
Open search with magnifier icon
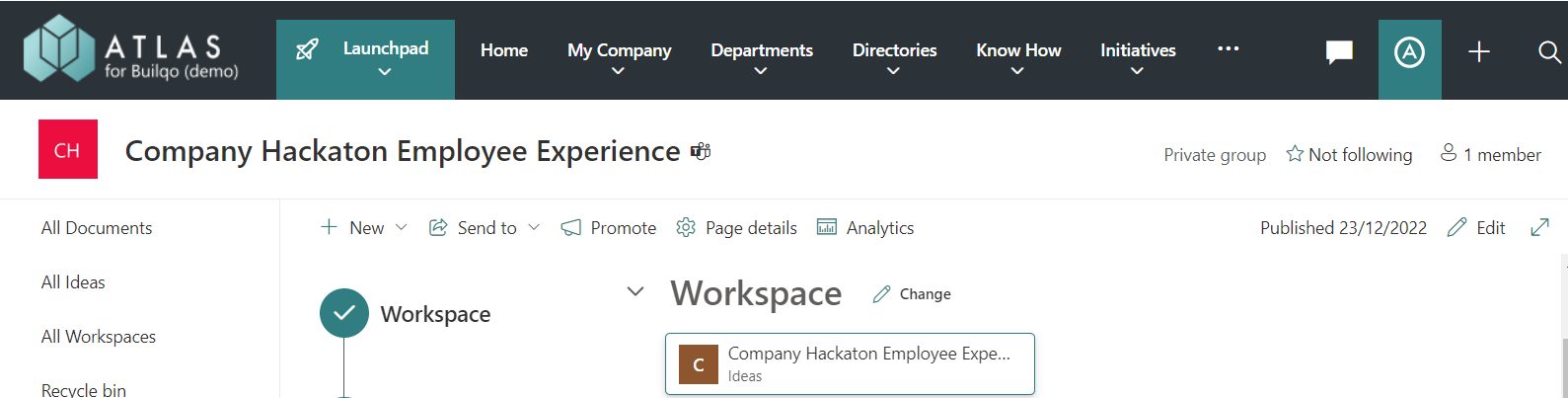click(x=1548, y=51)
